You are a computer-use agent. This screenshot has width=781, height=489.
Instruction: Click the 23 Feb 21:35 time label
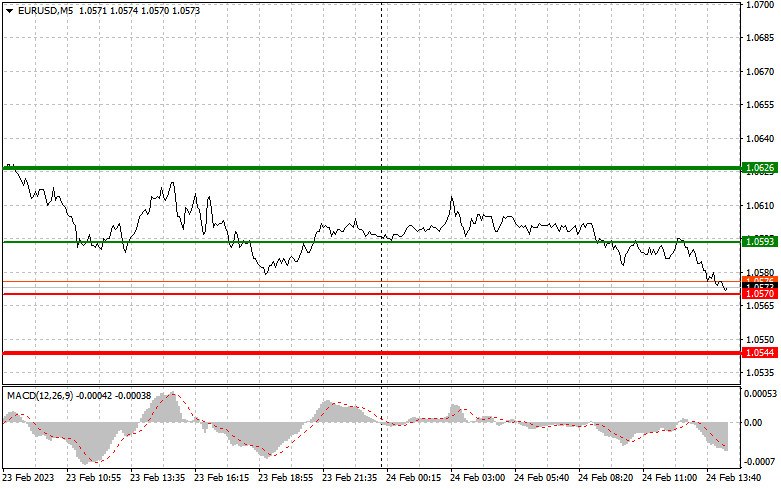point(350,478)
